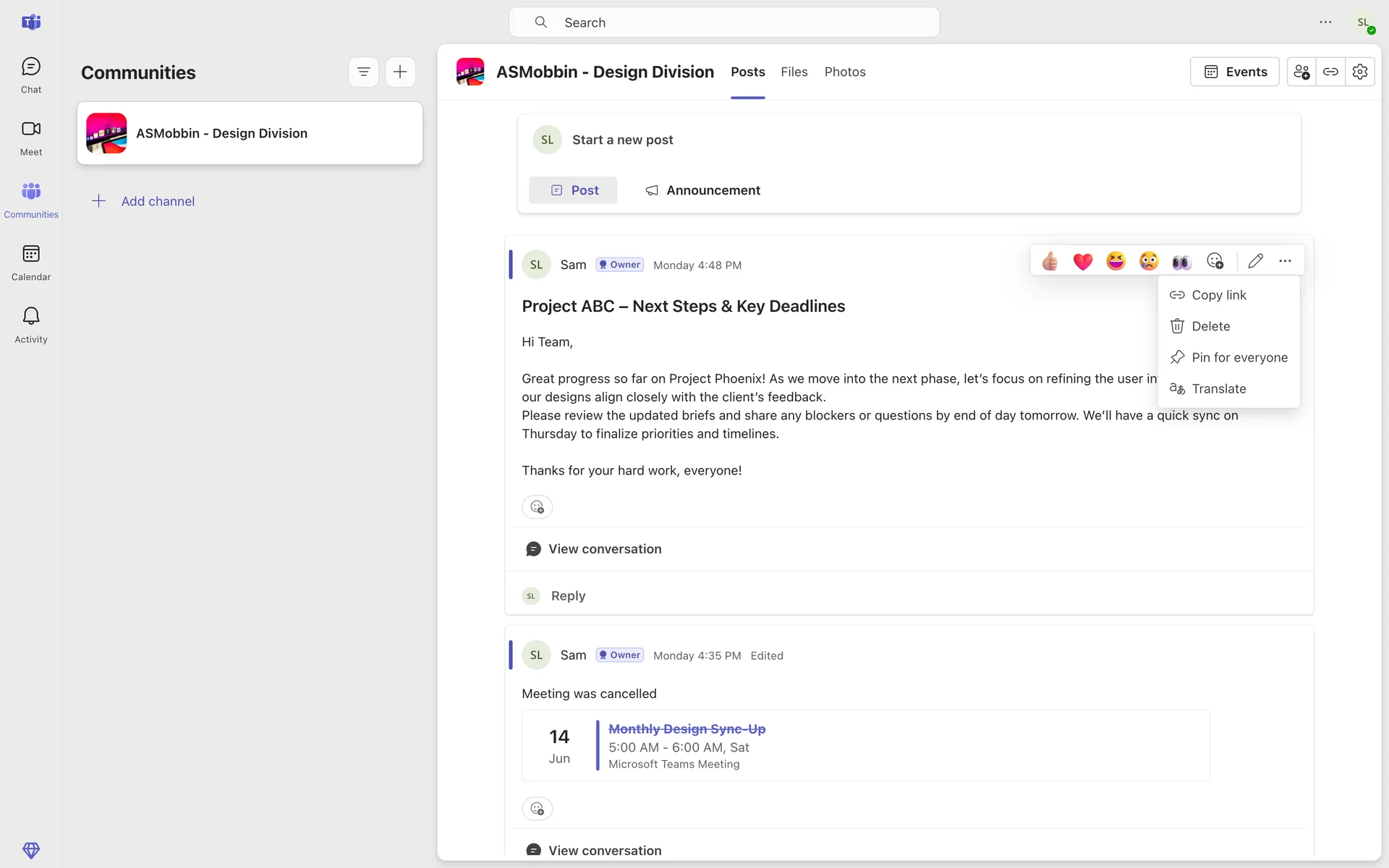Click the pencil edit message icon
This screenshot has height=868, width=1389.
pos(1255,261)
